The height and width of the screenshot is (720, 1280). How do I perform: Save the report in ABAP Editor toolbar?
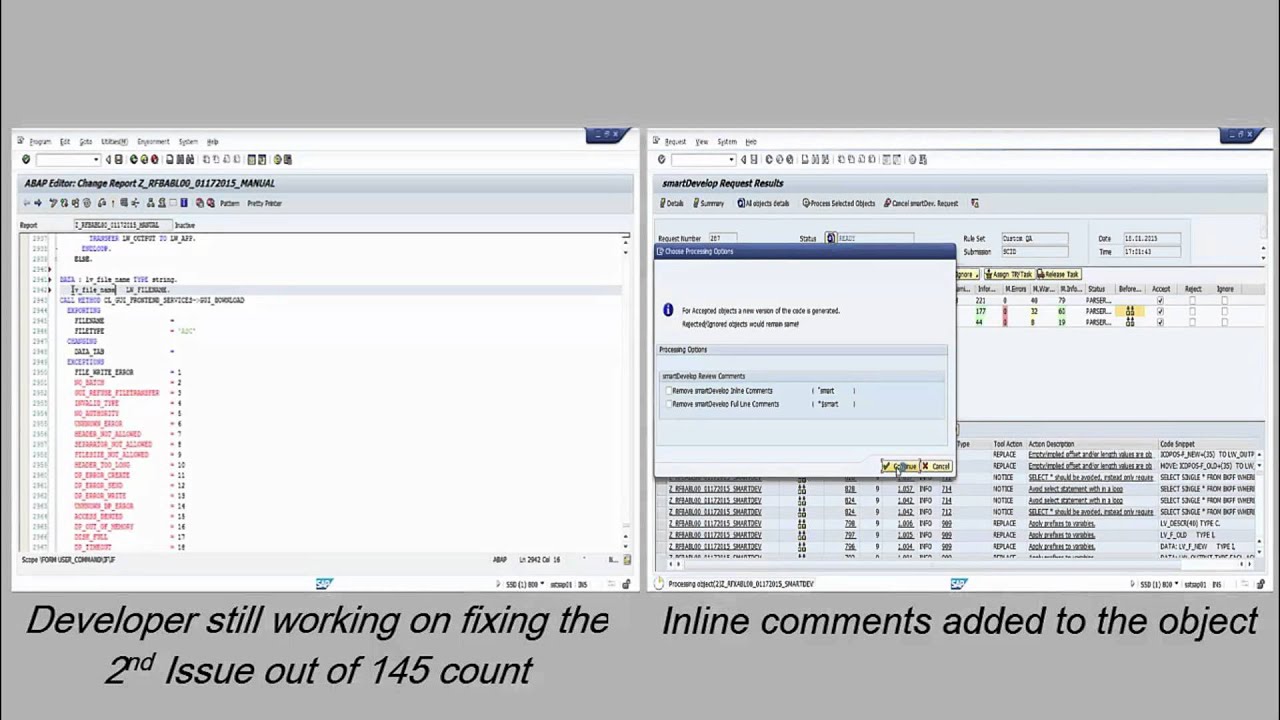click(118, 160)
